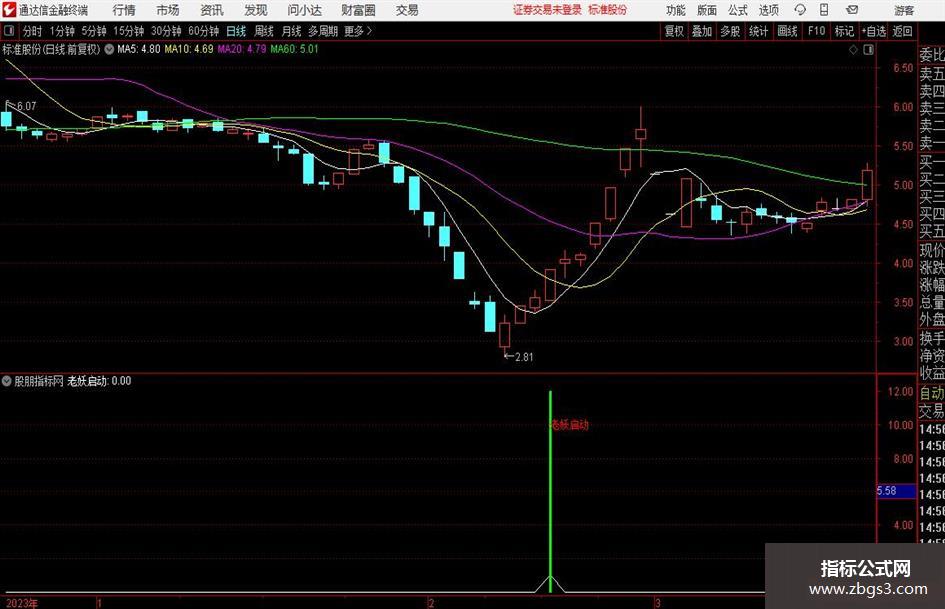Open the envelope messages icon
This screenshot has width=945, height=609.
(x=852, y=10)
